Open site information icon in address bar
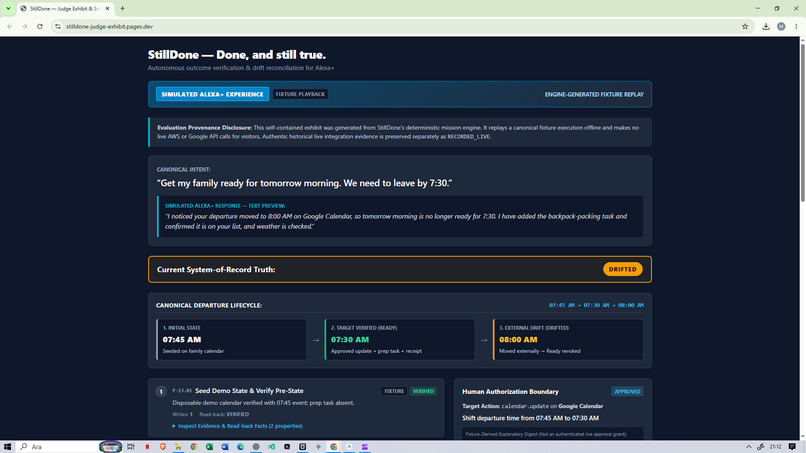The height and width of the screenshot is (453, 806). [x=58, y=26]
